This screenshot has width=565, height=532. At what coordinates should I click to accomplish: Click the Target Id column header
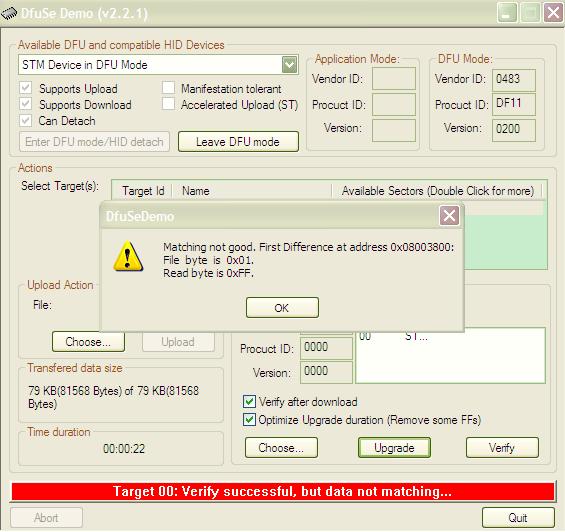(143, 191)
